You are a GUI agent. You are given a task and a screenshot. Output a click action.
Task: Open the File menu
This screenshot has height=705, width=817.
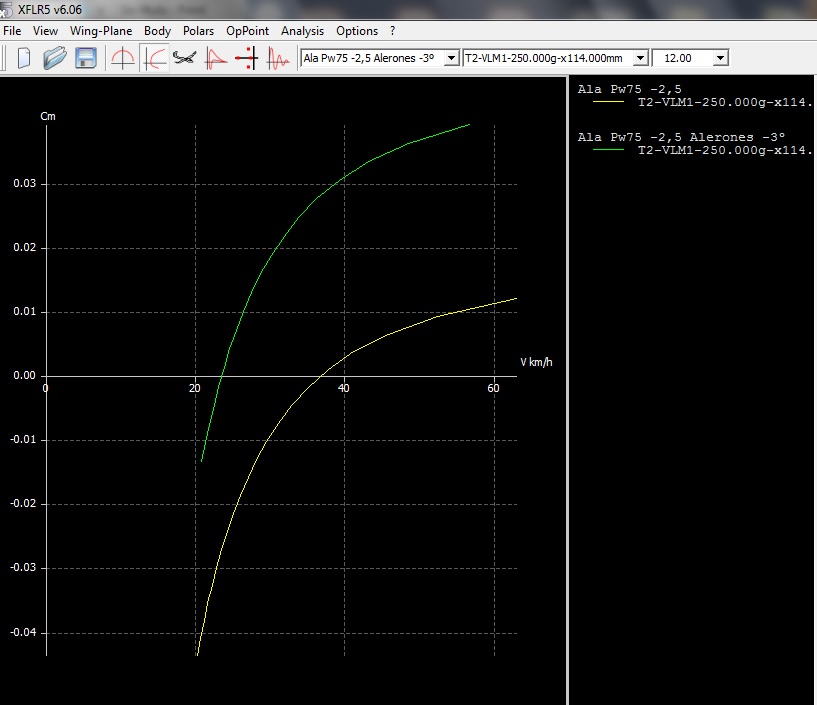pyautogui.click(x=12, y=31)
